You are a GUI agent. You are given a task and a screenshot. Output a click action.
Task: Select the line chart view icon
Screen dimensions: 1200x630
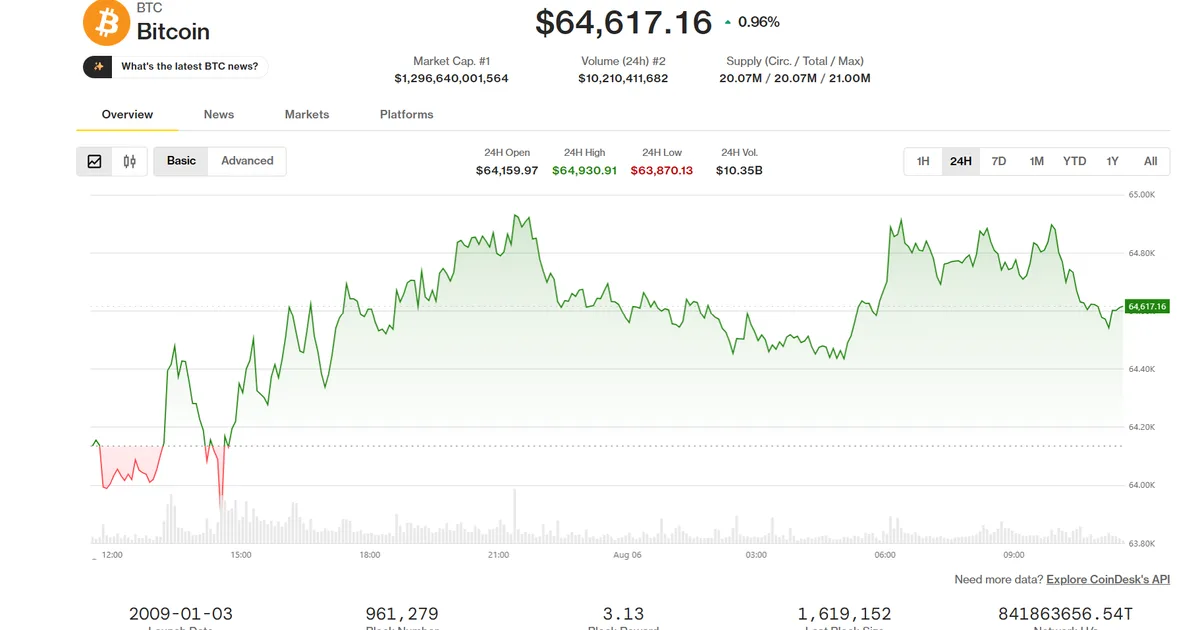click(95, 161)
